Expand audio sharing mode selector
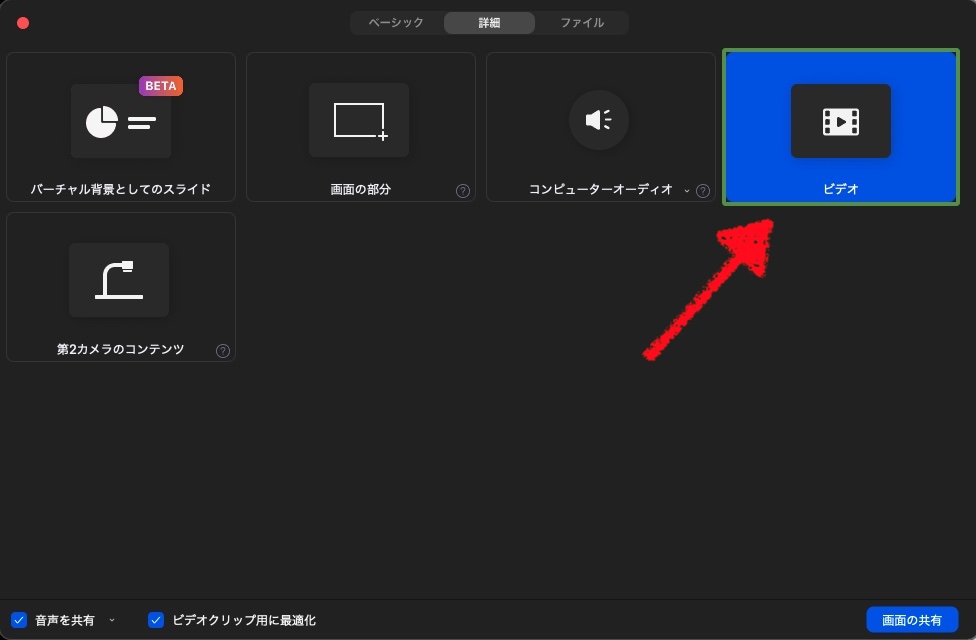 [111, 620]
